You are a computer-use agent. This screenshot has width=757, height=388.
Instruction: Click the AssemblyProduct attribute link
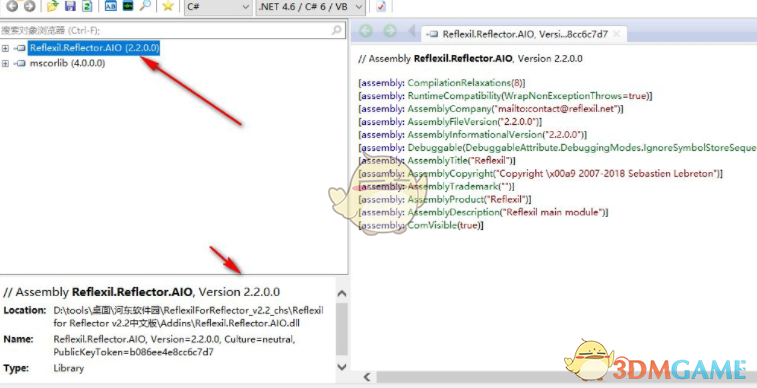point(446,199)
